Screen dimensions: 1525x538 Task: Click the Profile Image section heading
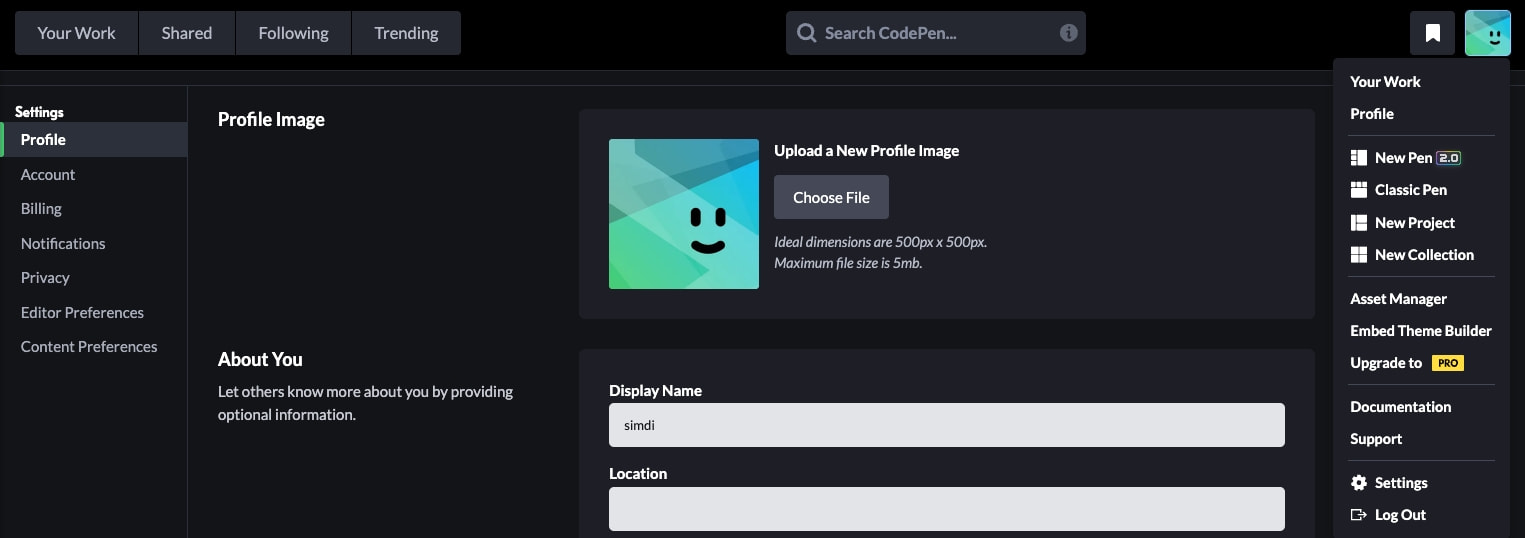coord(271,120)
